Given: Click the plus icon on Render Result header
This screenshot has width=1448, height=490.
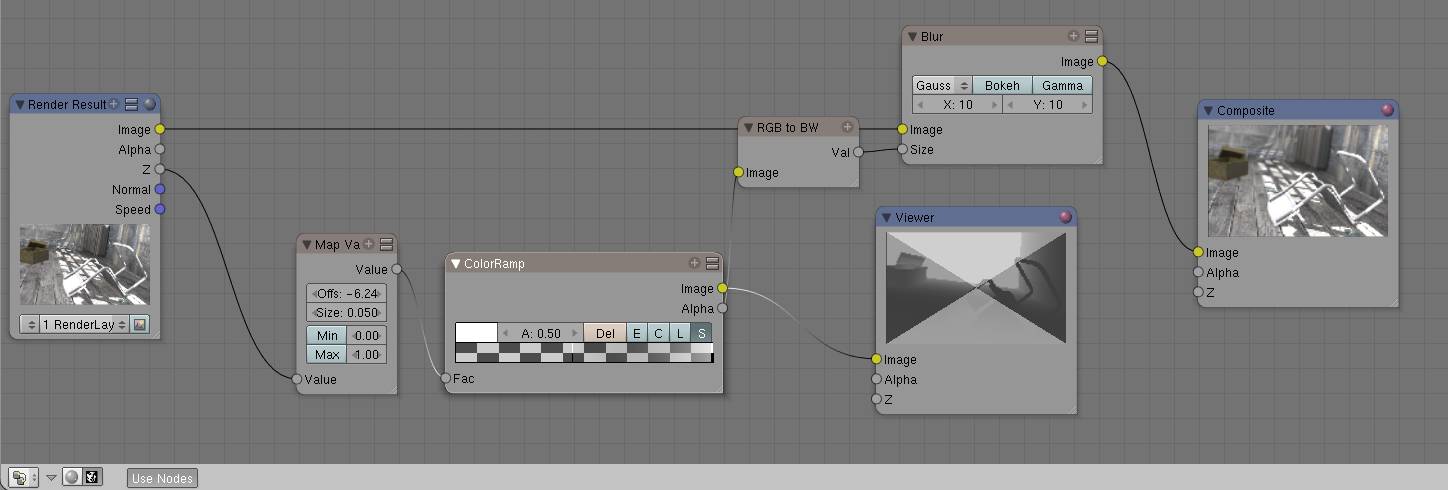Looking at the screenshot, I should click(x=114, y=104).
